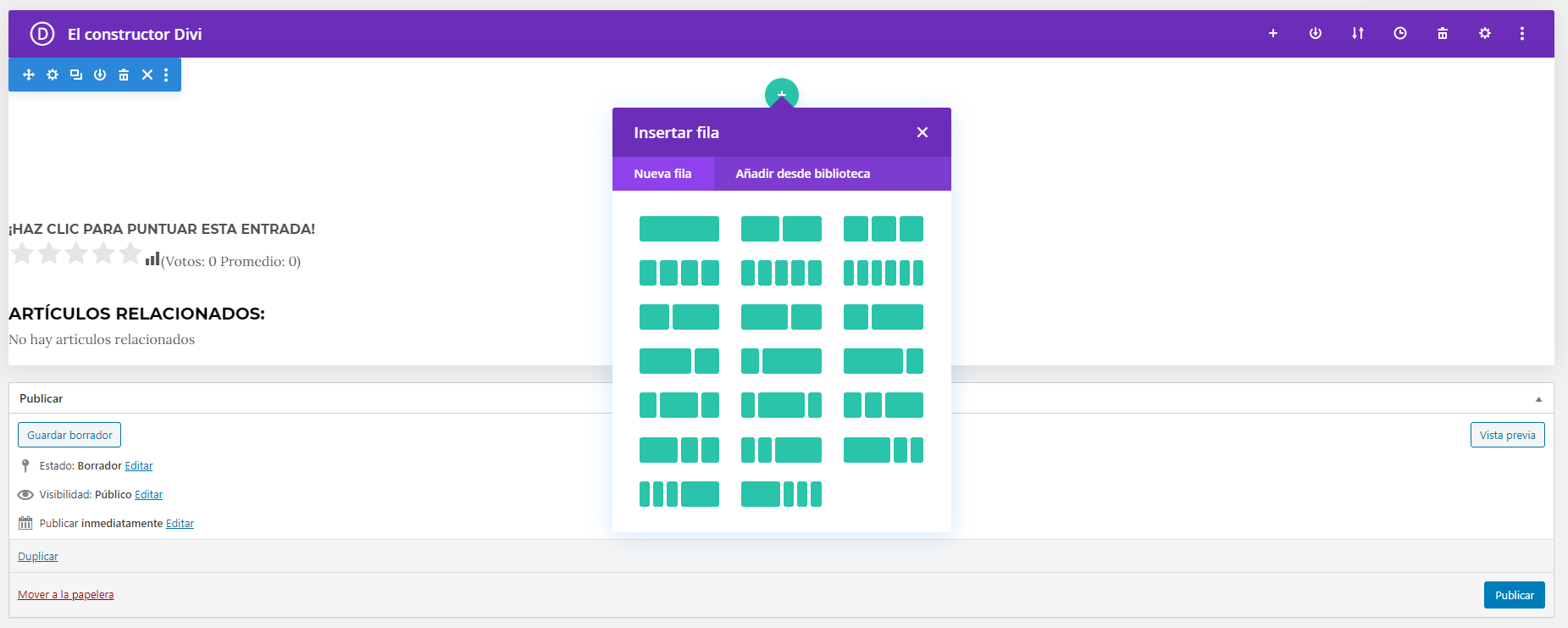Select two equal columns layout
The image size is (1568, 628).
[x=781, y=229]
